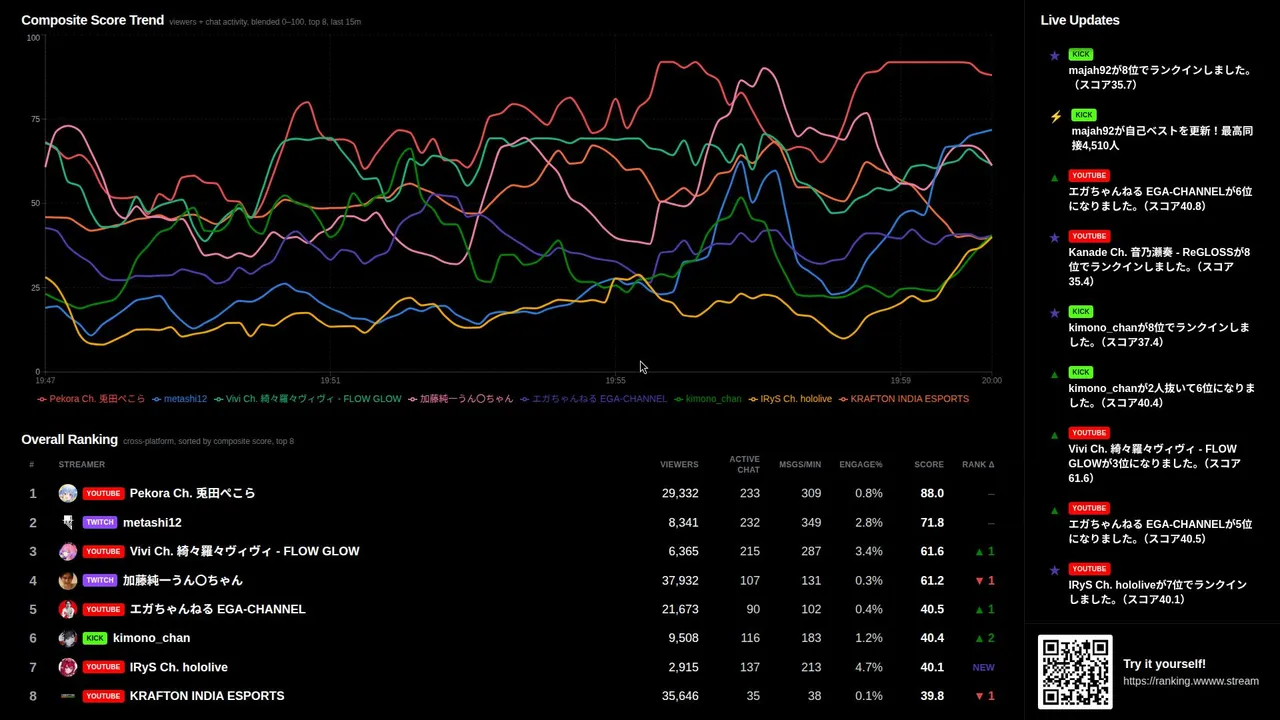1280x720 pixels.
Task: Click the metashi12 TWITCH platform badge
Action: click(x=100, y=522)
